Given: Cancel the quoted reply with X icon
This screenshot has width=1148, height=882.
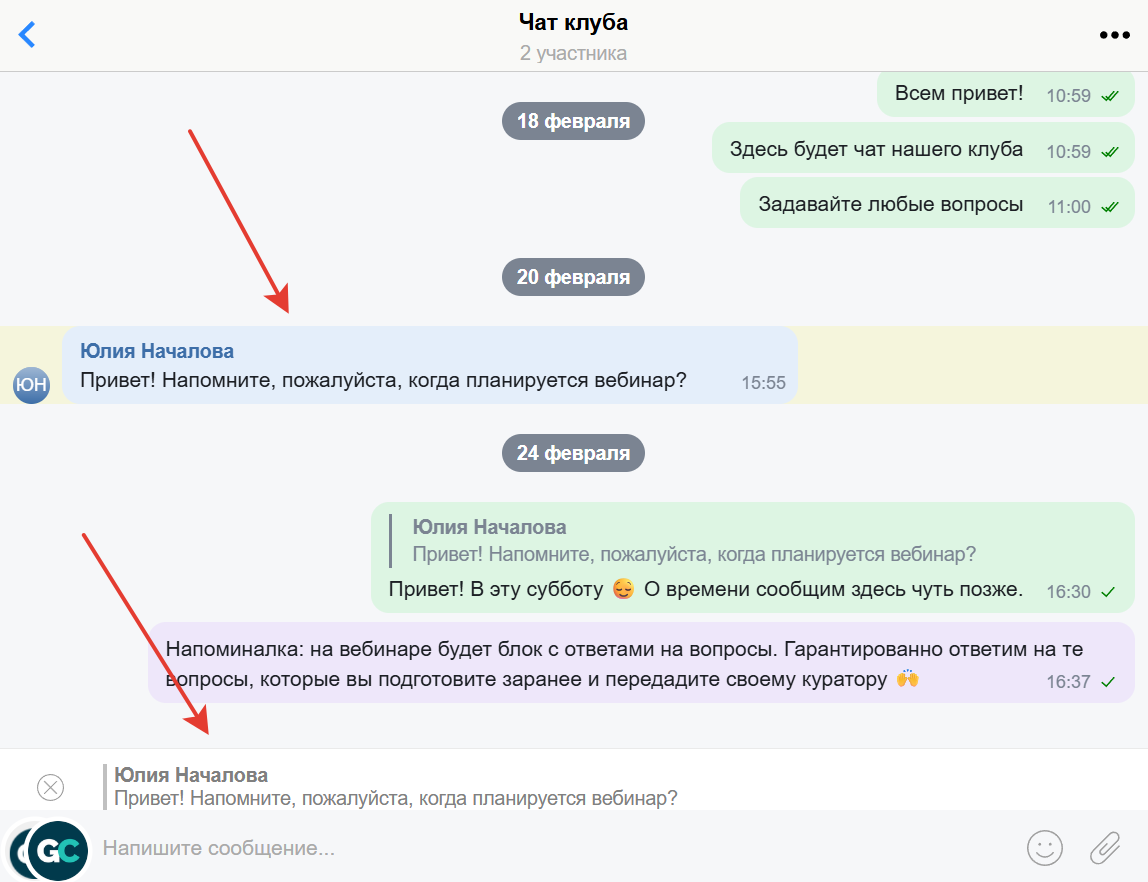Looking at the screenshot, I should point(51,788).
